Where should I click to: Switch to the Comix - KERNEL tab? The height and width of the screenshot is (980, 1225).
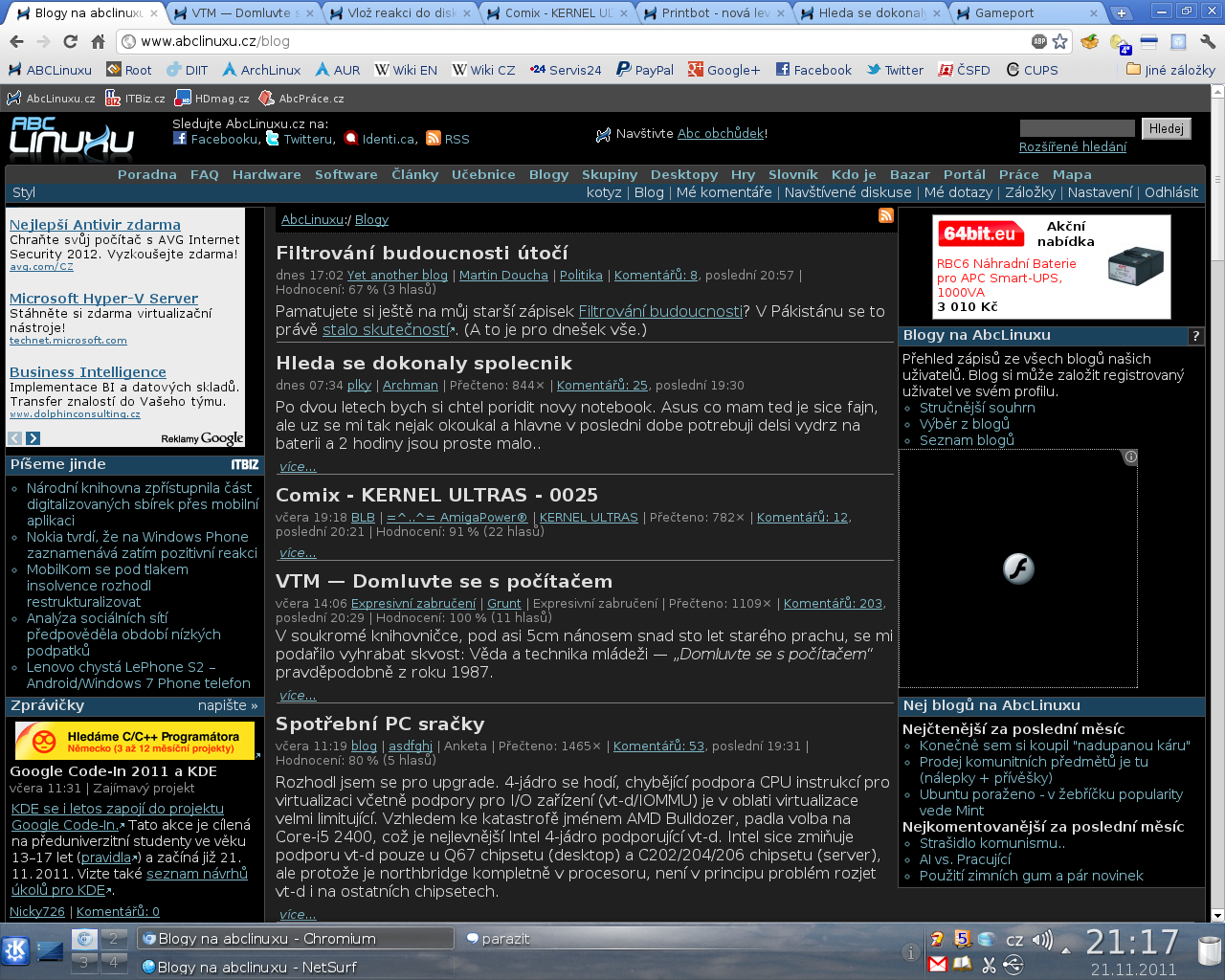[x=555, y=13]
